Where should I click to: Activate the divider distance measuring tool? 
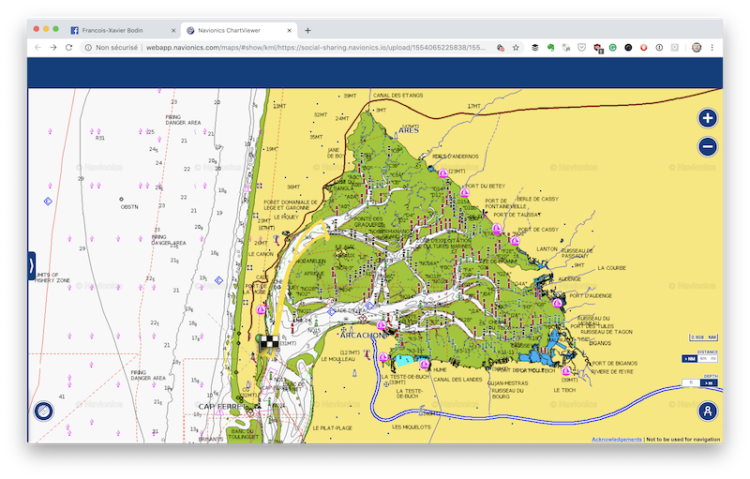click(x=707, y=411)
